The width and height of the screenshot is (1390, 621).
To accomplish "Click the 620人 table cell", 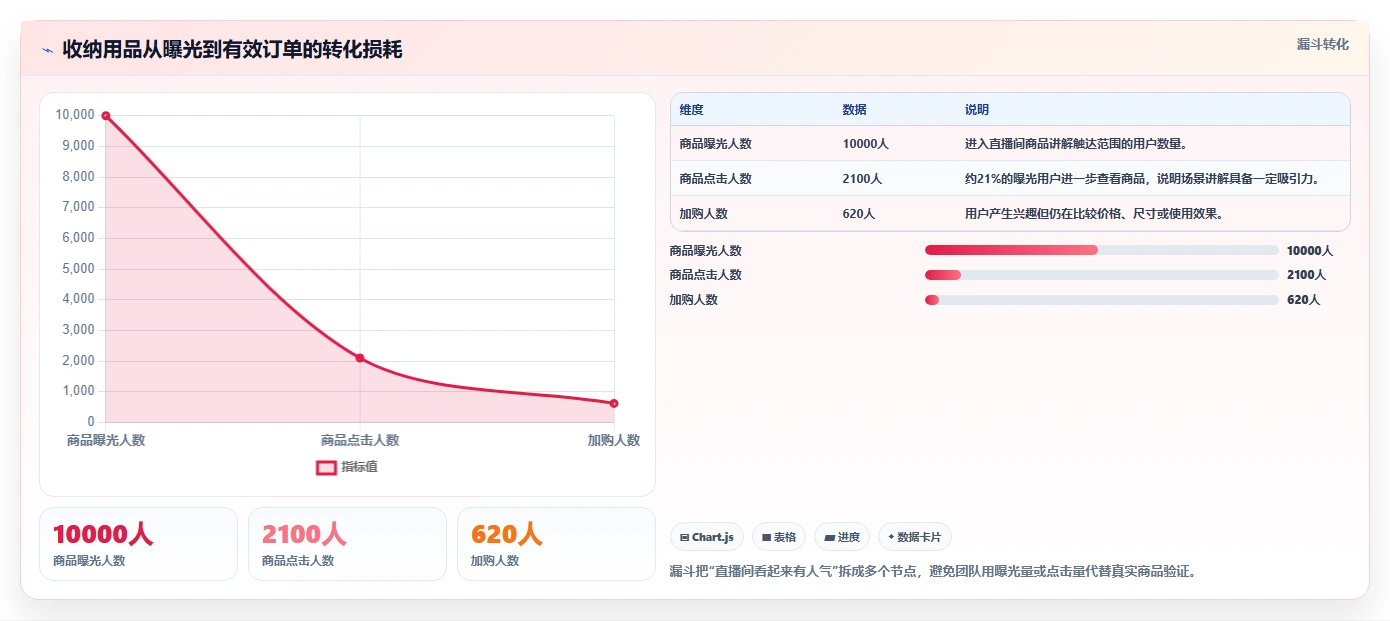I will tap(859, 214).
